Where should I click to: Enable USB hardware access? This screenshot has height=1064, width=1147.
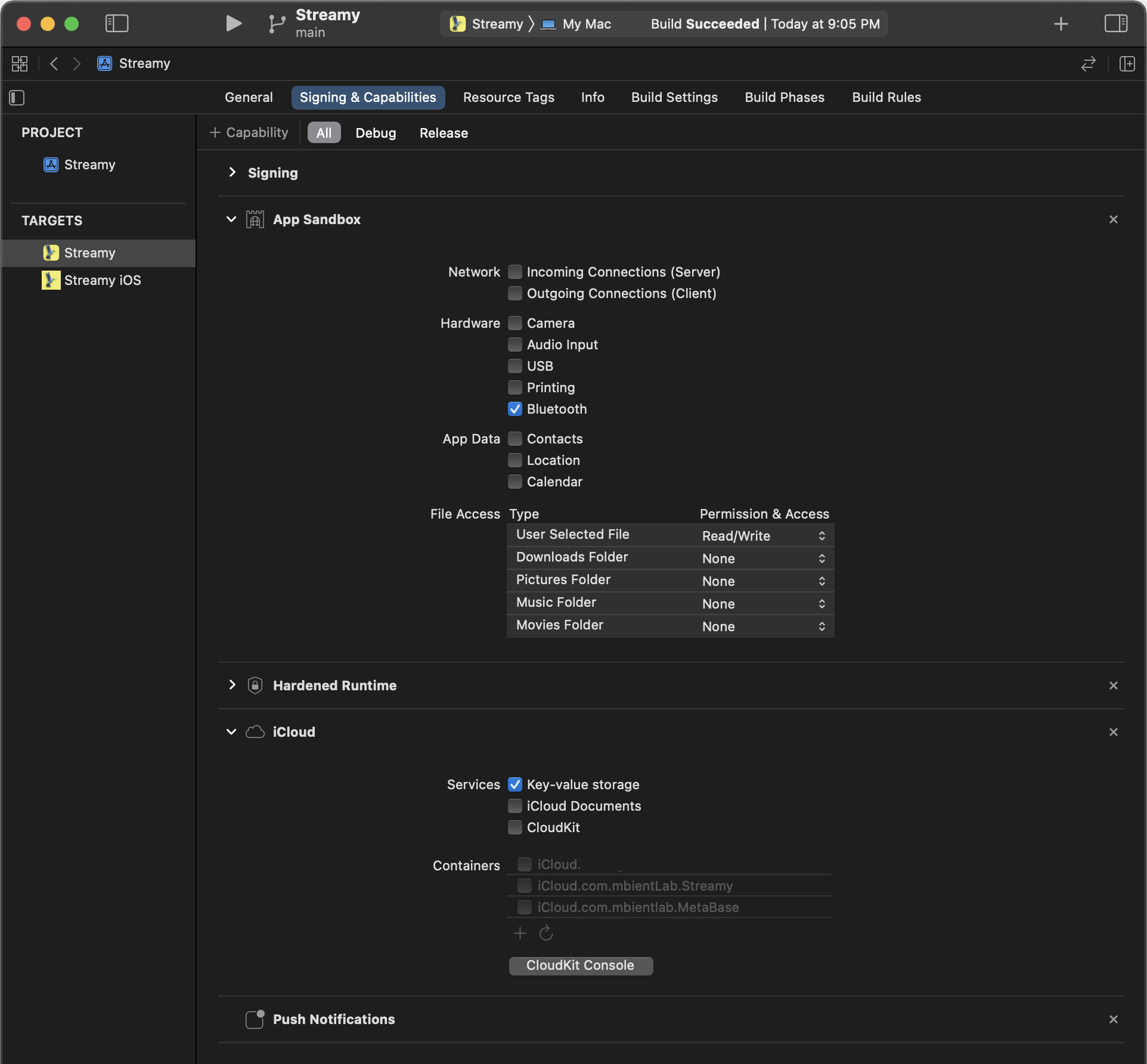point(515,366)
